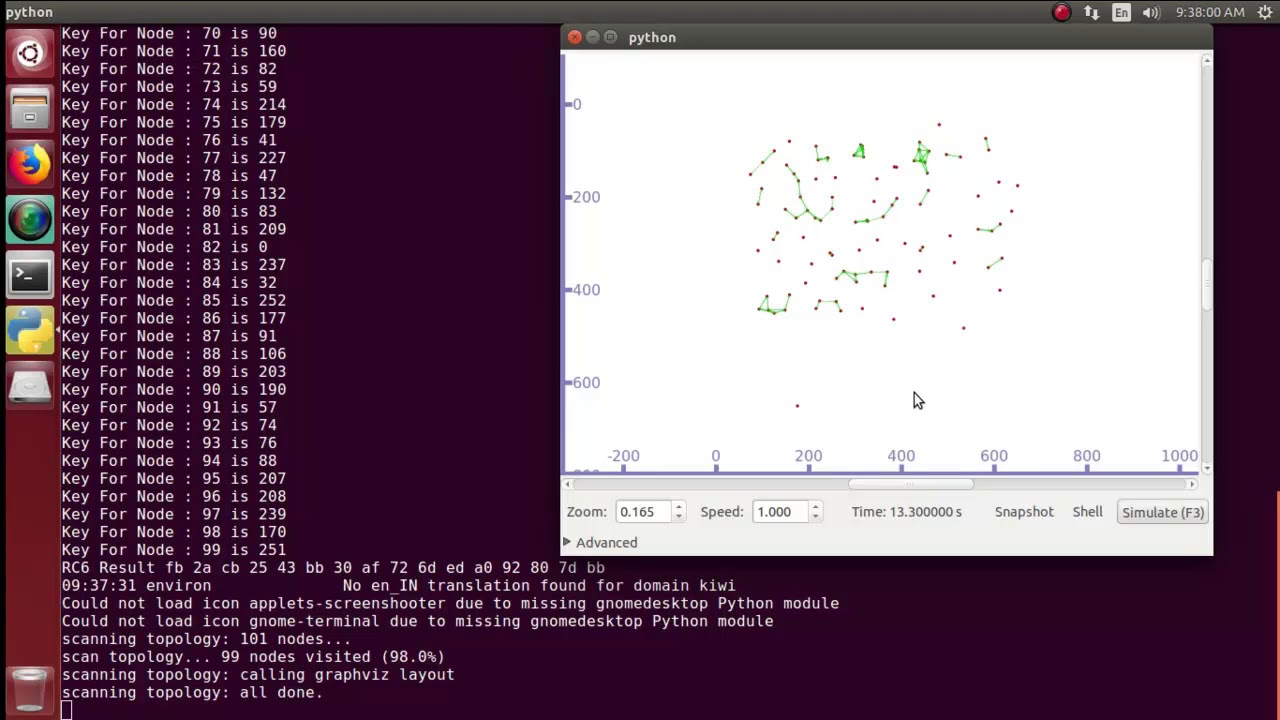Click 'Key For Node : 85 is 252' line

pyautogui.click(x=174, y=301)
